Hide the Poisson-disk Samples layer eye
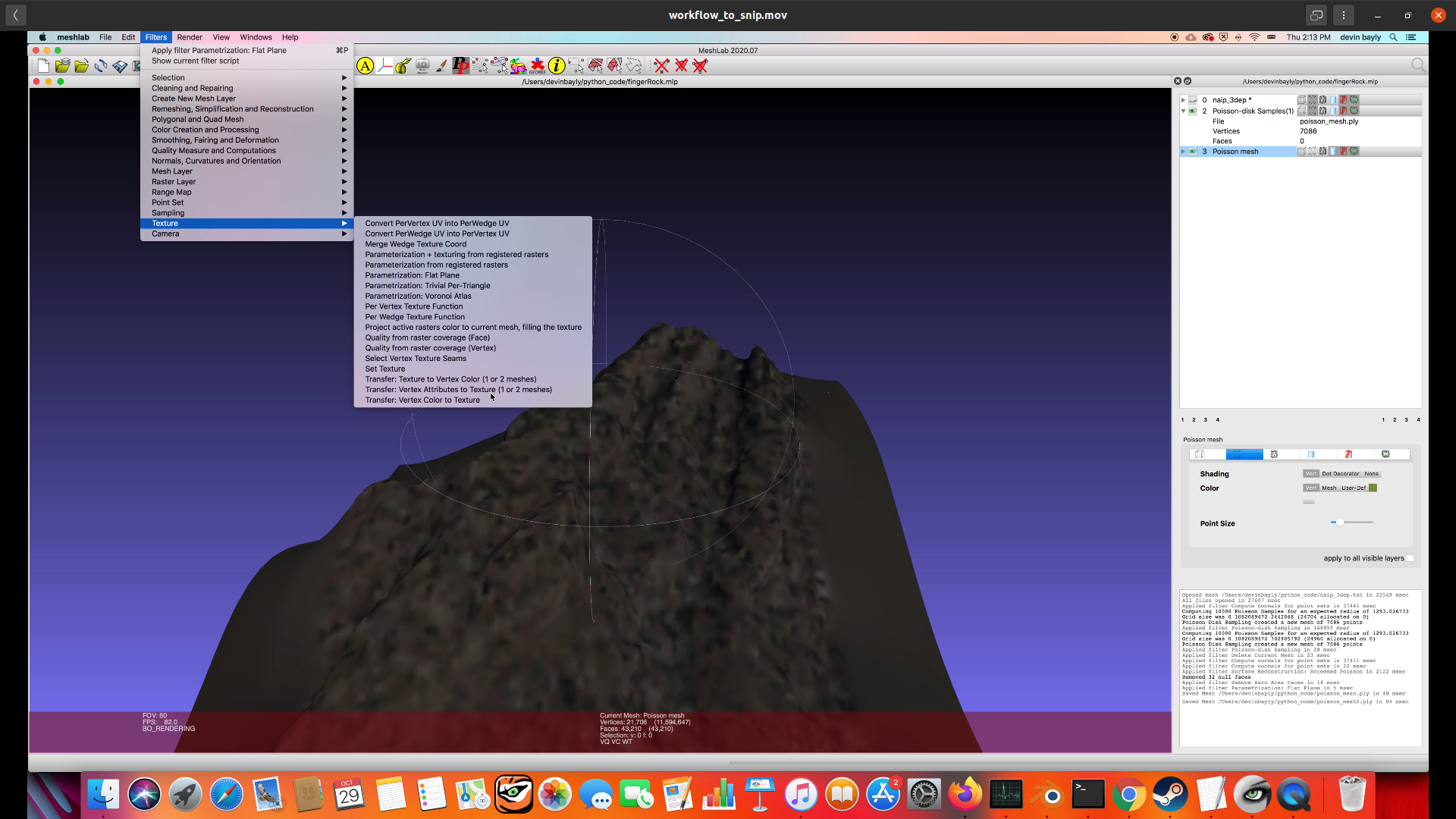 tap(1193, 111)
